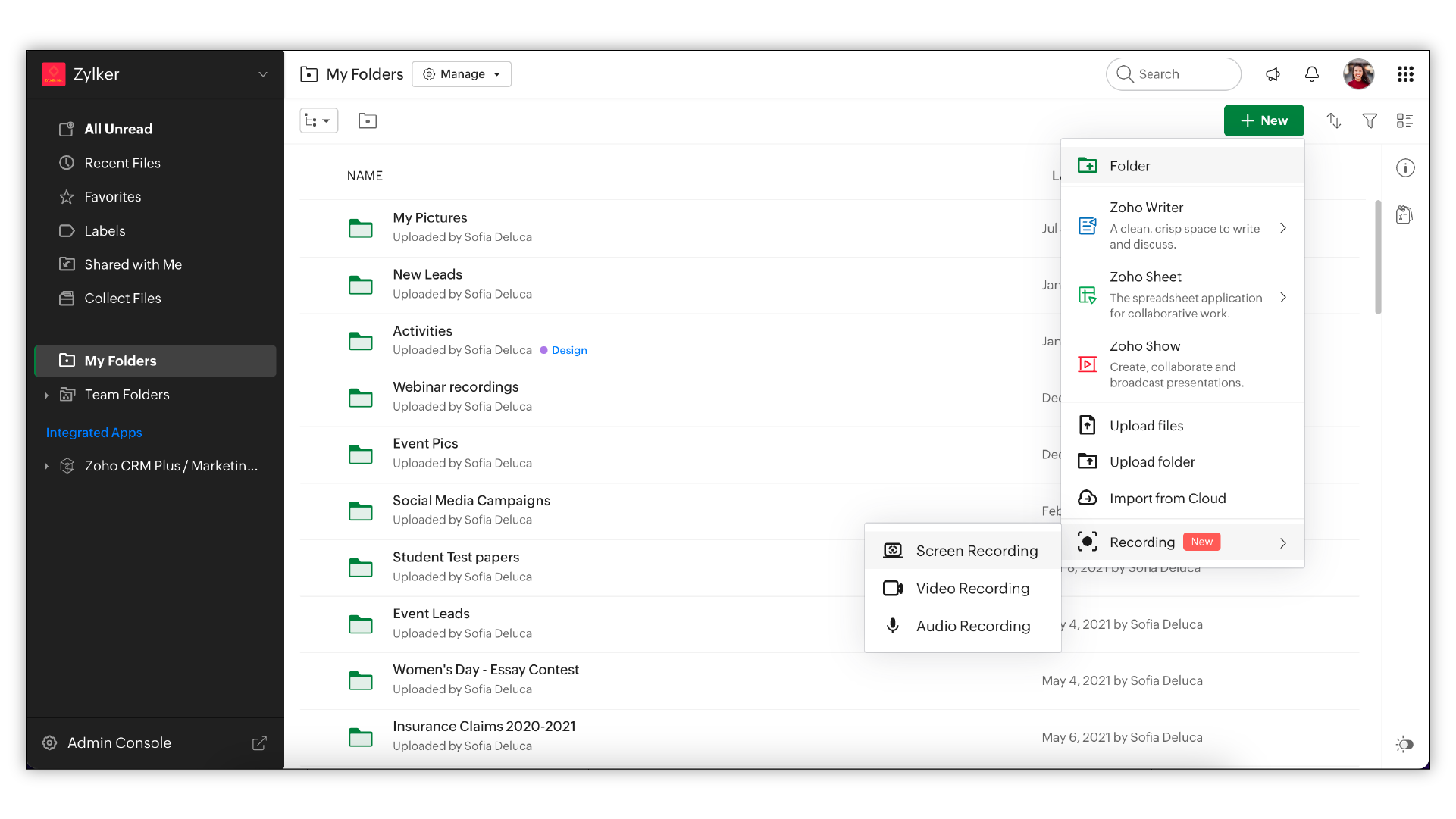Click the Search input field
Viewport: 1456px width, 819px height.
[1182, 74]
